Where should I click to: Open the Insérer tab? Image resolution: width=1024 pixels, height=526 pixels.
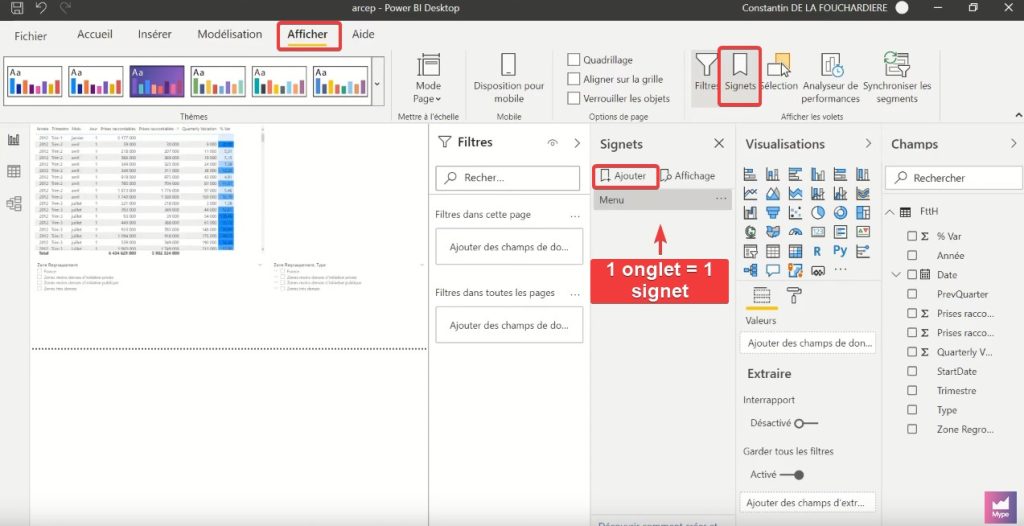coord(155,35)
